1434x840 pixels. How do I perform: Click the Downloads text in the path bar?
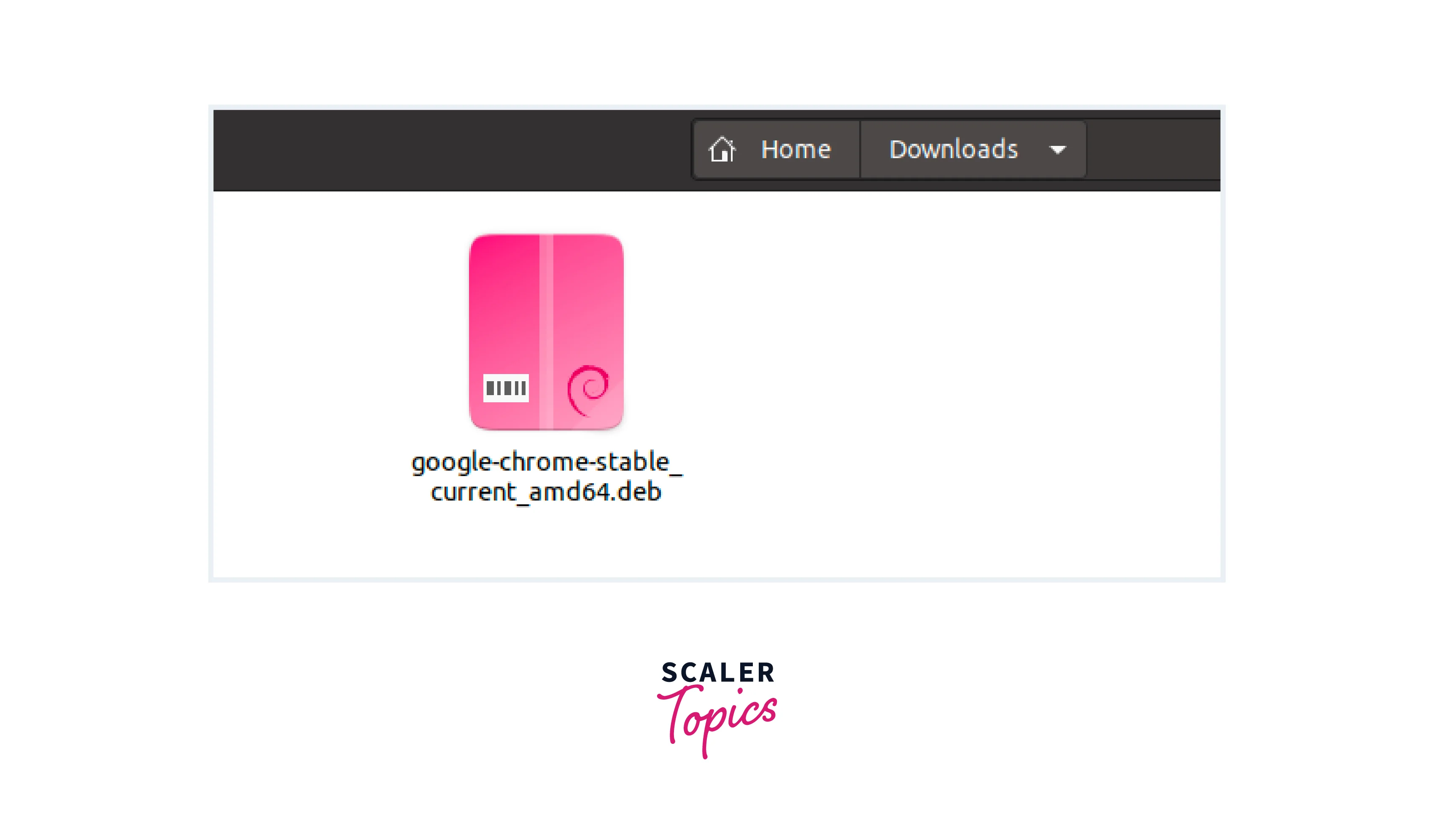[x=953, y=149]
